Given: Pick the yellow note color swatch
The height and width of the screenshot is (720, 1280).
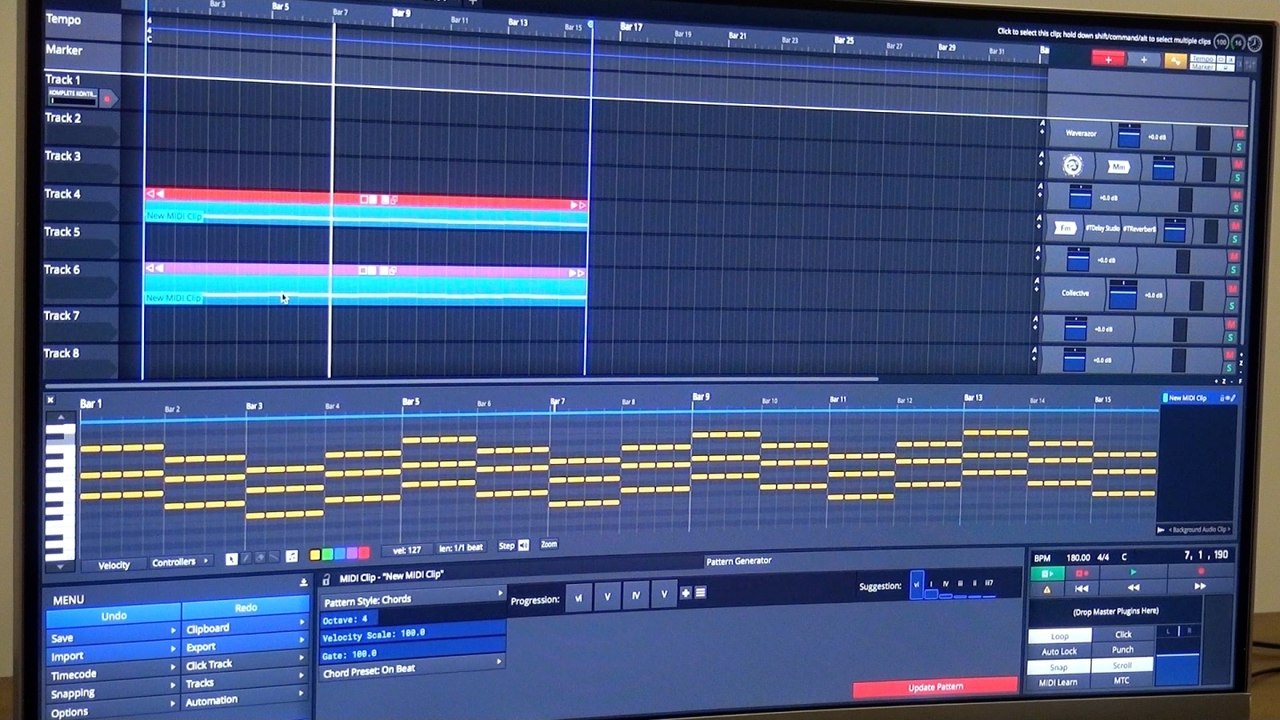Looking at the screenshot, I should click(315, 555).
